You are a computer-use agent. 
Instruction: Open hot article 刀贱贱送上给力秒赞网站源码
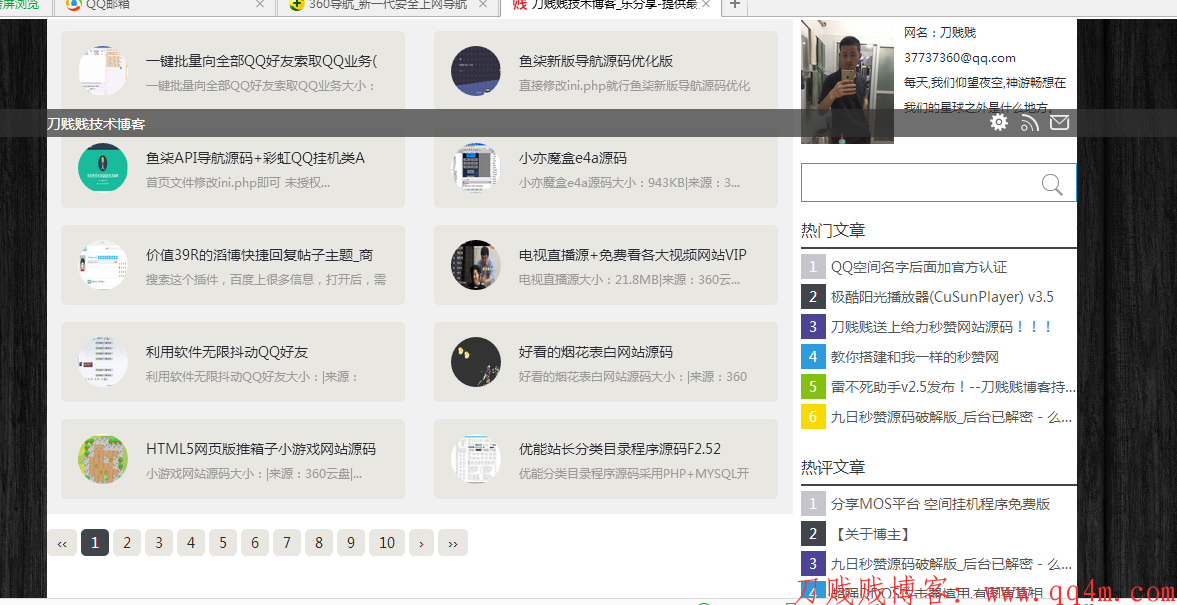(942, 327)
